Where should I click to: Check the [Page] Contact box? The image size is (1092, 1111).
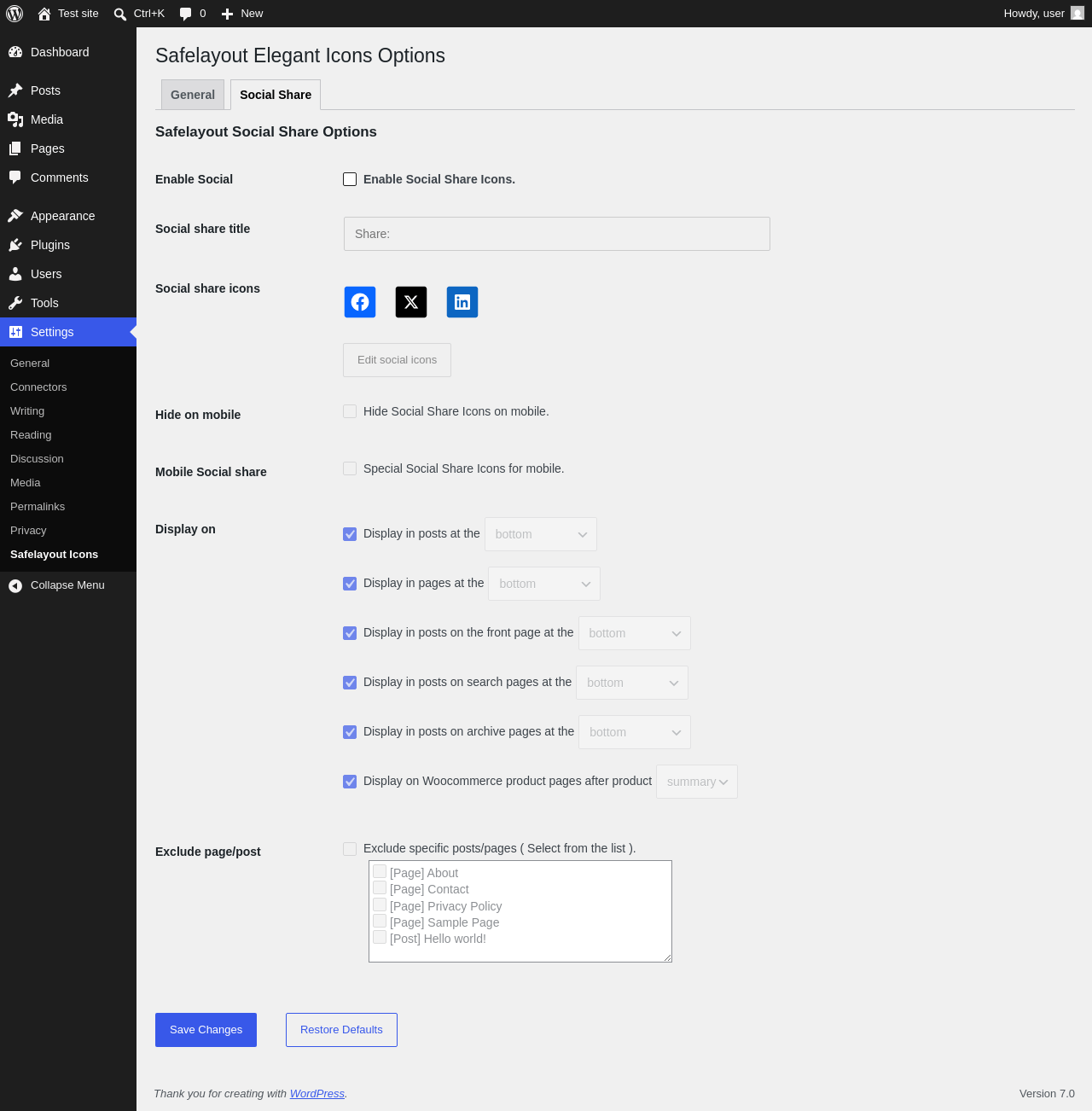[380, 887]
